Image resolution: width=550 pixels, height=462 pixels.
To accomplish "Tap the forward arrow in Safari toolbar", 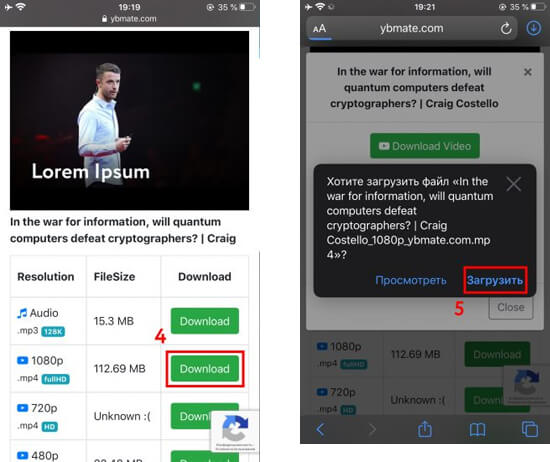I will pos(373,429).
